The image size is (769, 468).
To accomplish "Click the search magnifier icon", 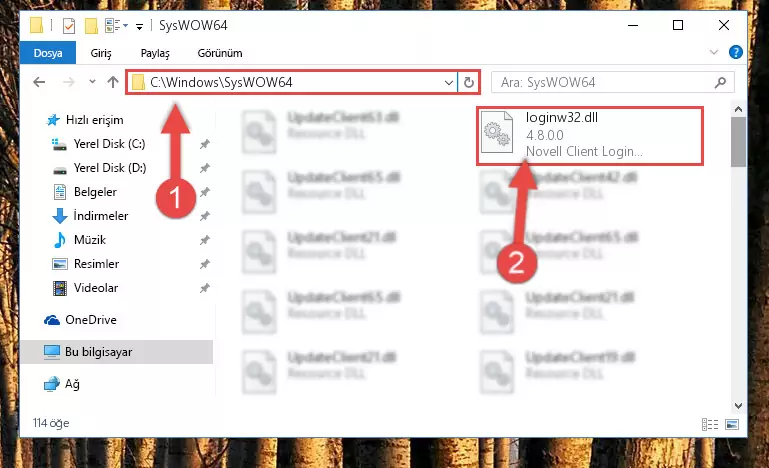I will (x=720, y=82).
